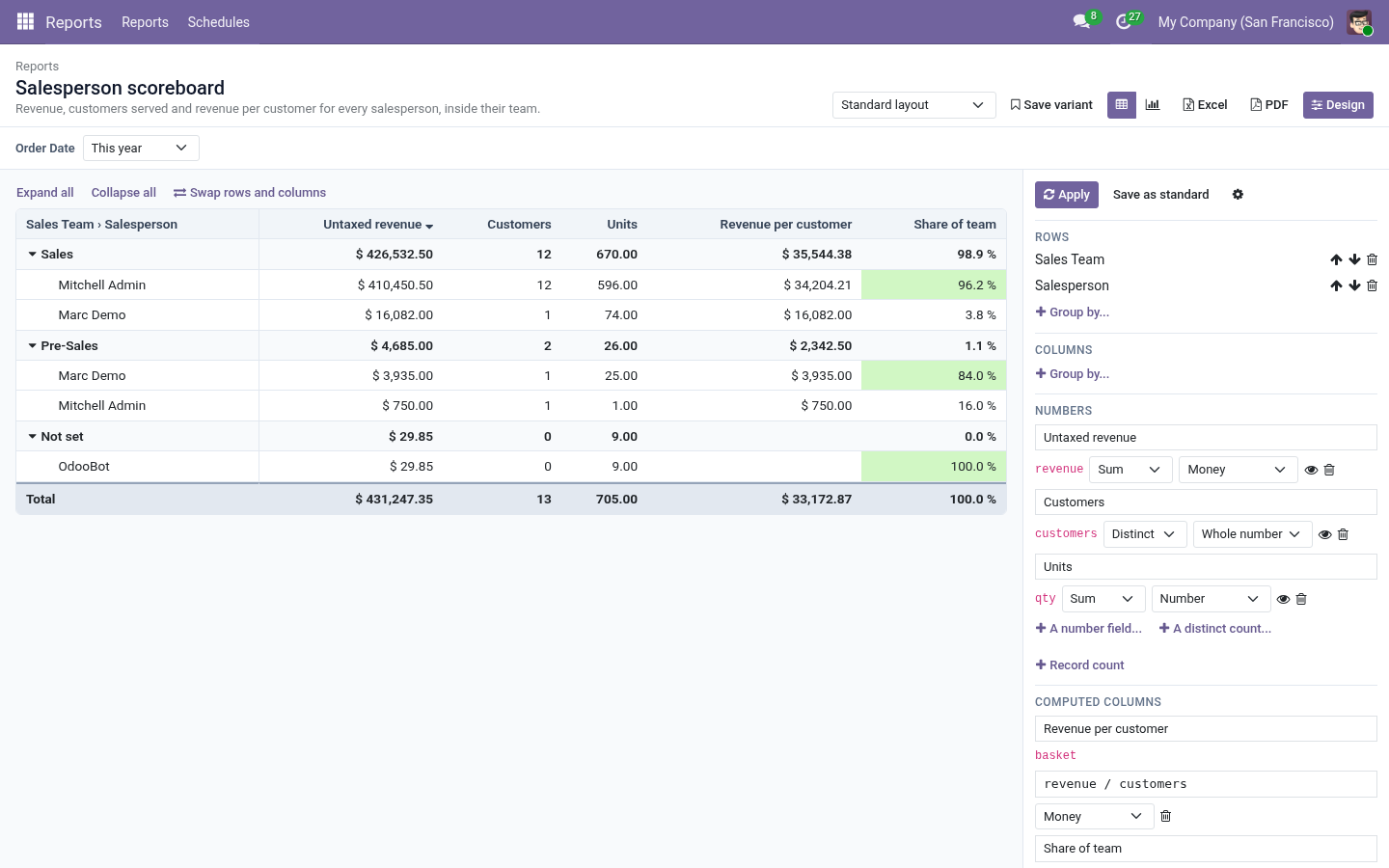Edit the revenue / customers formula field
The height and width of the screenshot is (868, 1389).
pos(1206,784)
